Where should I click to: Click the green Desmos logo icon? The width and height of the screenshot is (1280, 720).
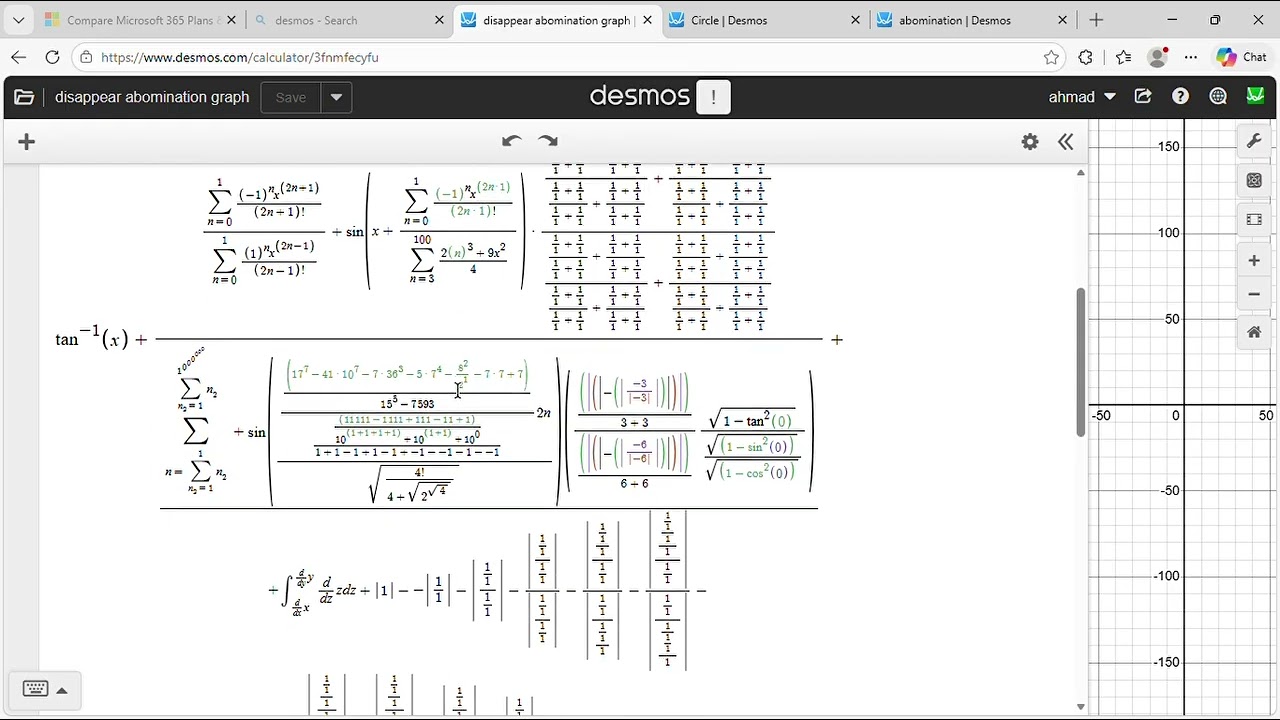click(x=1255, y=97)
